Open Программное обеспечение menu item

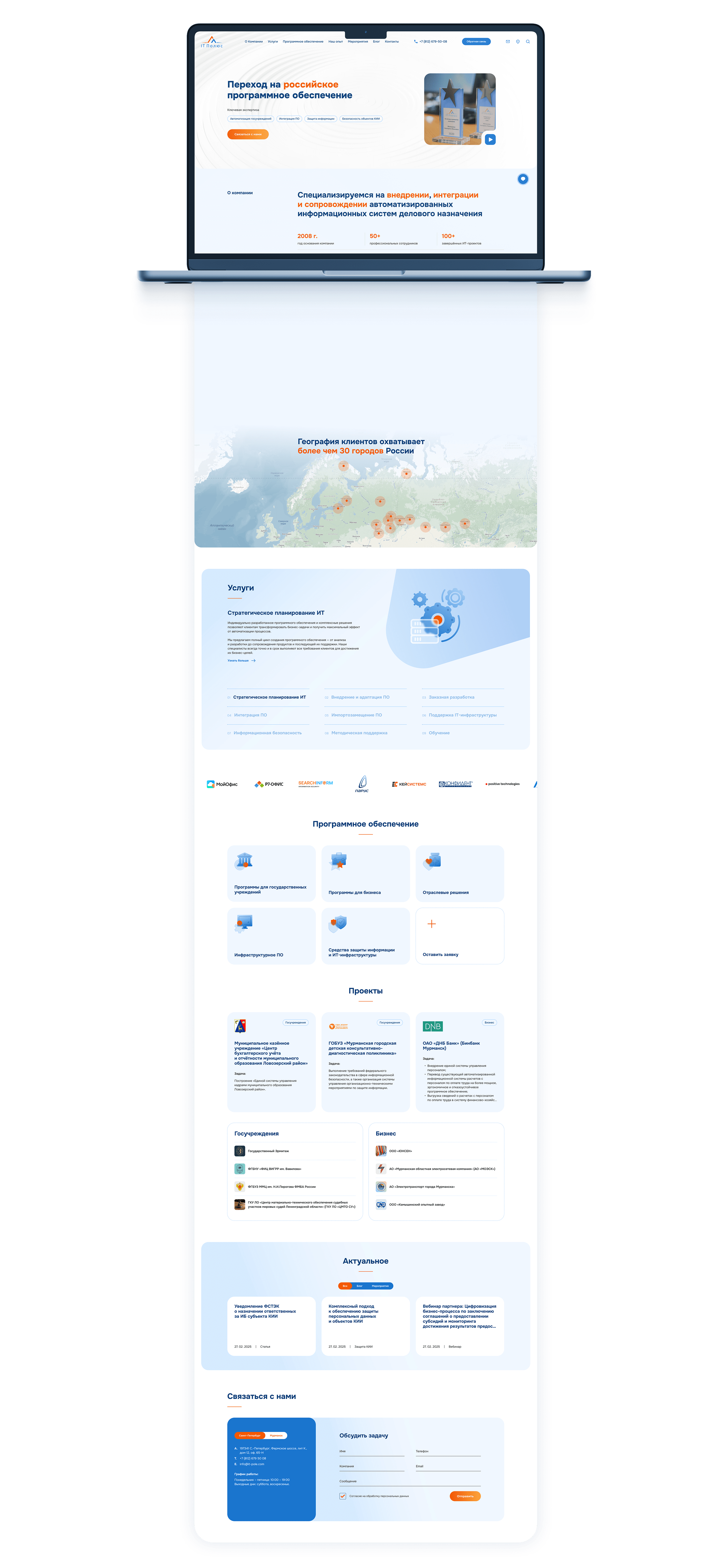[303, 42]
